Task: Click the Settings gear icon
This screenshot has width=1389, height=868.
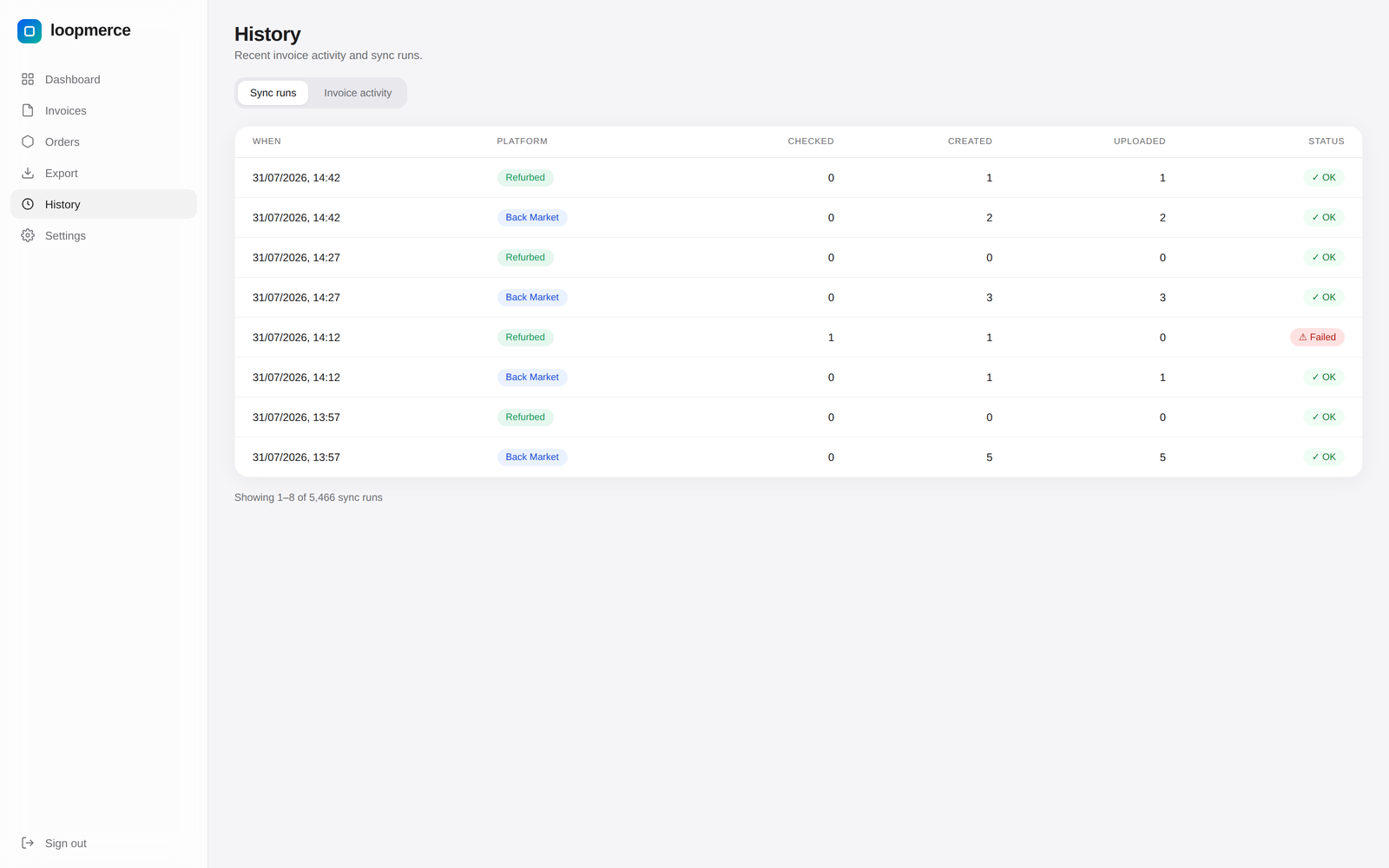Action: click(28, 235)
